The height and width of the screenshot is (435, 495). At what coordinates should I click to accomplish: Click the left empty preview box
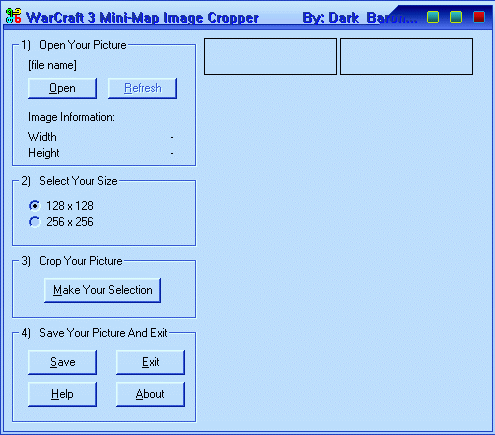pyautogui.click(x=270, y=56)
